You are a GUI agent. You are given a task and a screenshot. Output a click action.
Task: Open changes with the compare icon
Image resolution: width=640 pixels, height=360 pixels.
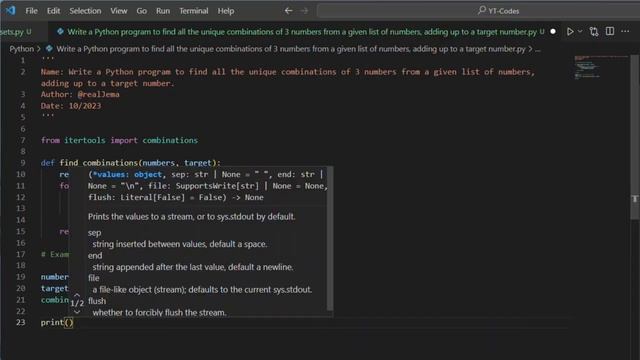[594, 31]
